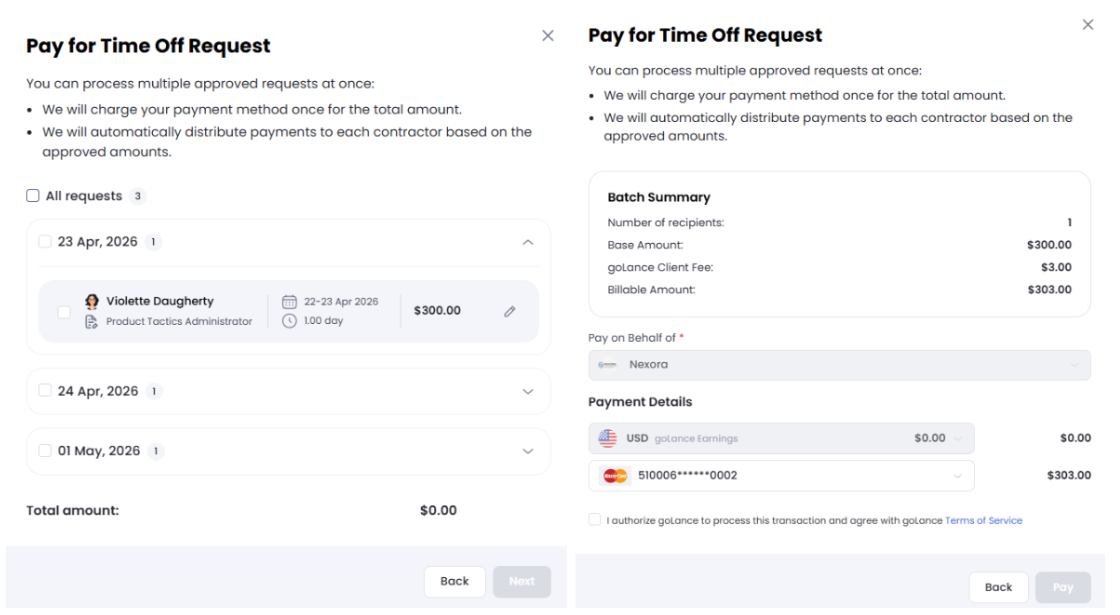Image resolution: width=1120 pixels, height=615 pixels.
Task: Expand the 24 Apr, 2026 section
Action: tap(529, 392)
